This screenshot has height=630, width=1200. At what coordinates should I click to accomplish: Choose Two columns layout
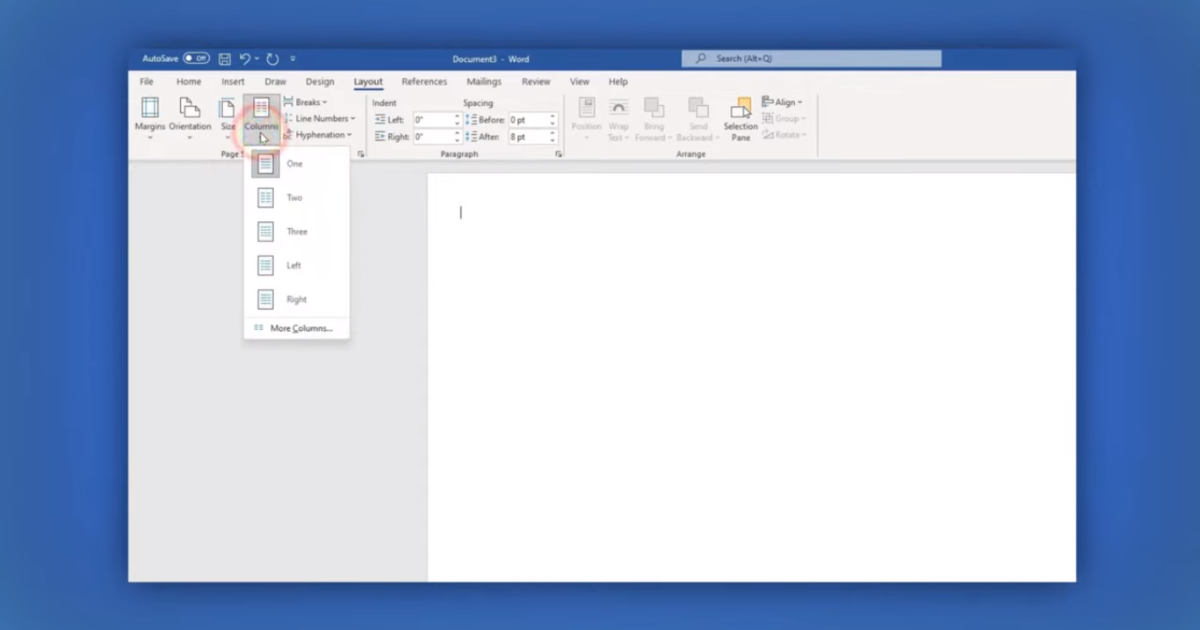[297, 198]
